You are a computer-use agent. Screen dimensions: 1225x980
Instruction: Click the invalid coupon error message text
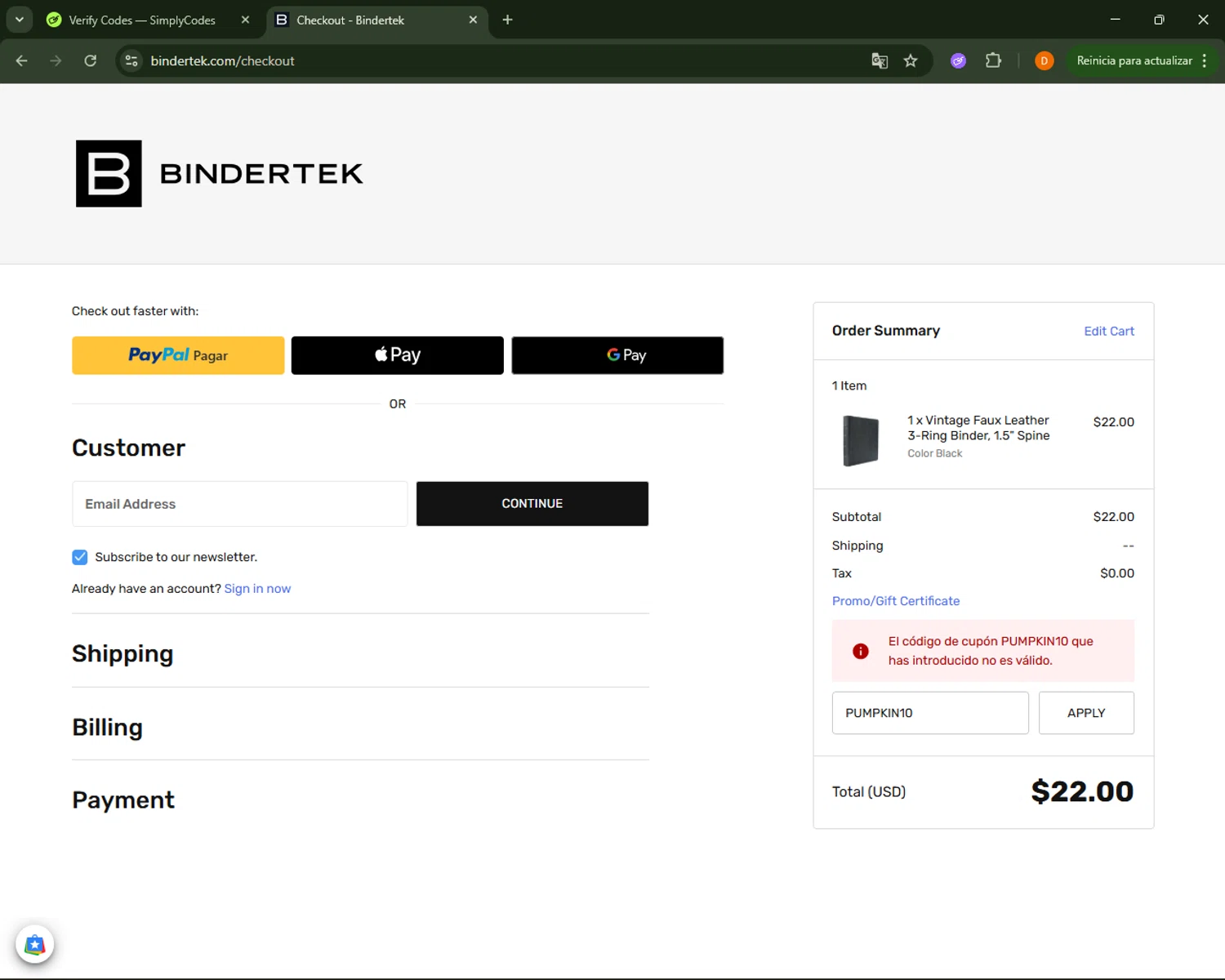coord(991,651)
